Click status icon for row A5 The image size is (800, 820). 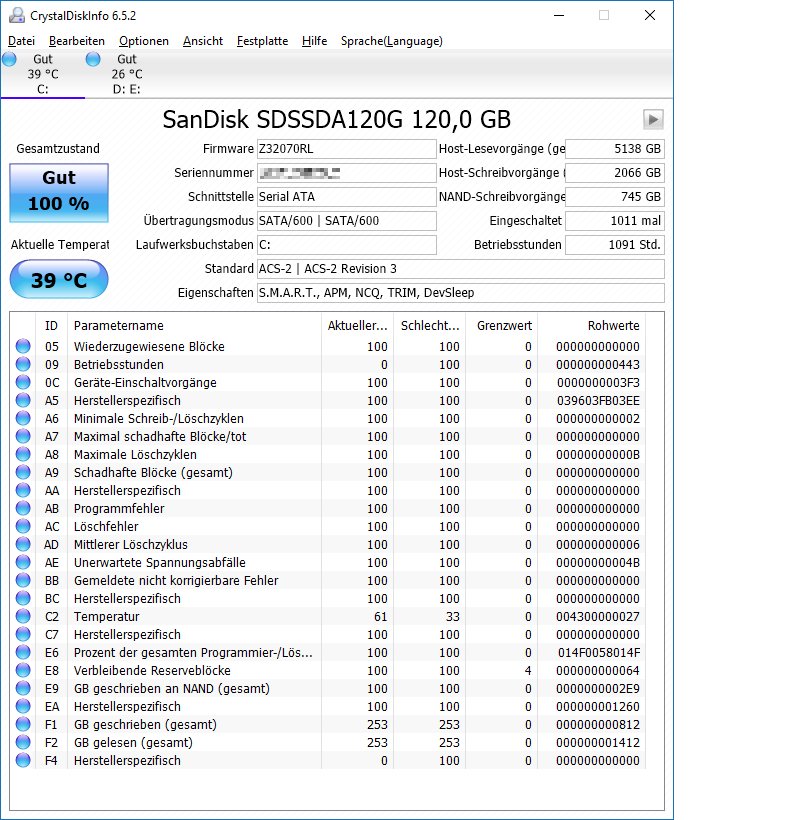click(23, 400)
